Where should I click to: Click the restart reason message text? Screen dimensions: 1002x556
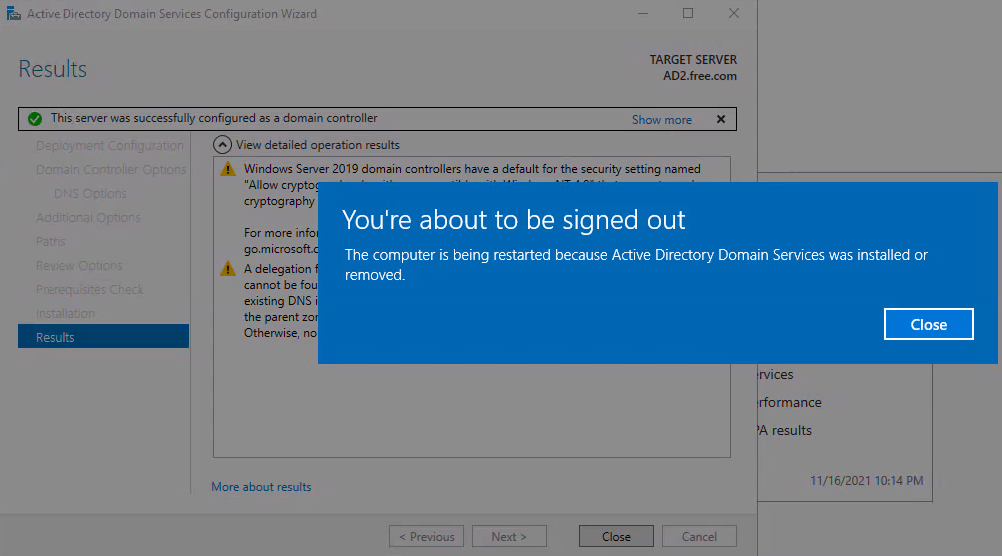(x=636, y=265)
